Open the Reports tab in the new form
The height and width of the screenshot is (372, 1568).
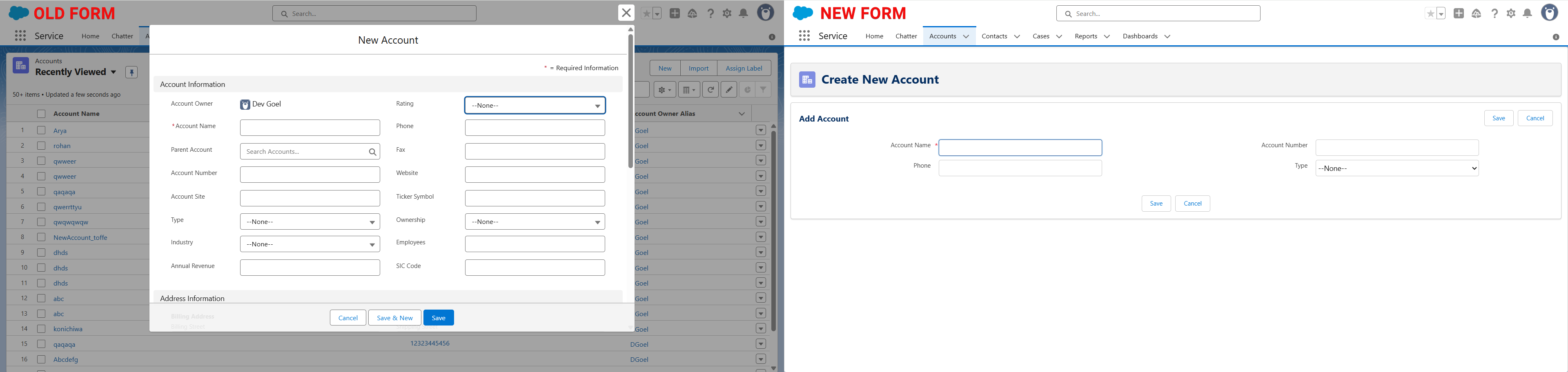pos(1085,36)
